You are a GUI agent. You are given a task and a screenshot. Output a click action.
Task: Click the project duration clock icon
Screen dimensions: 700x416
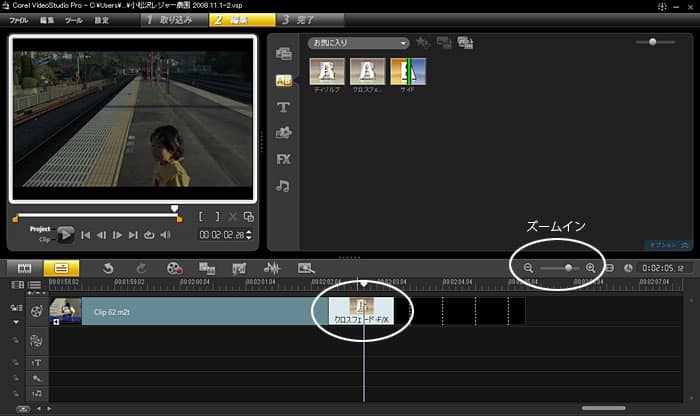coord(628,268)
